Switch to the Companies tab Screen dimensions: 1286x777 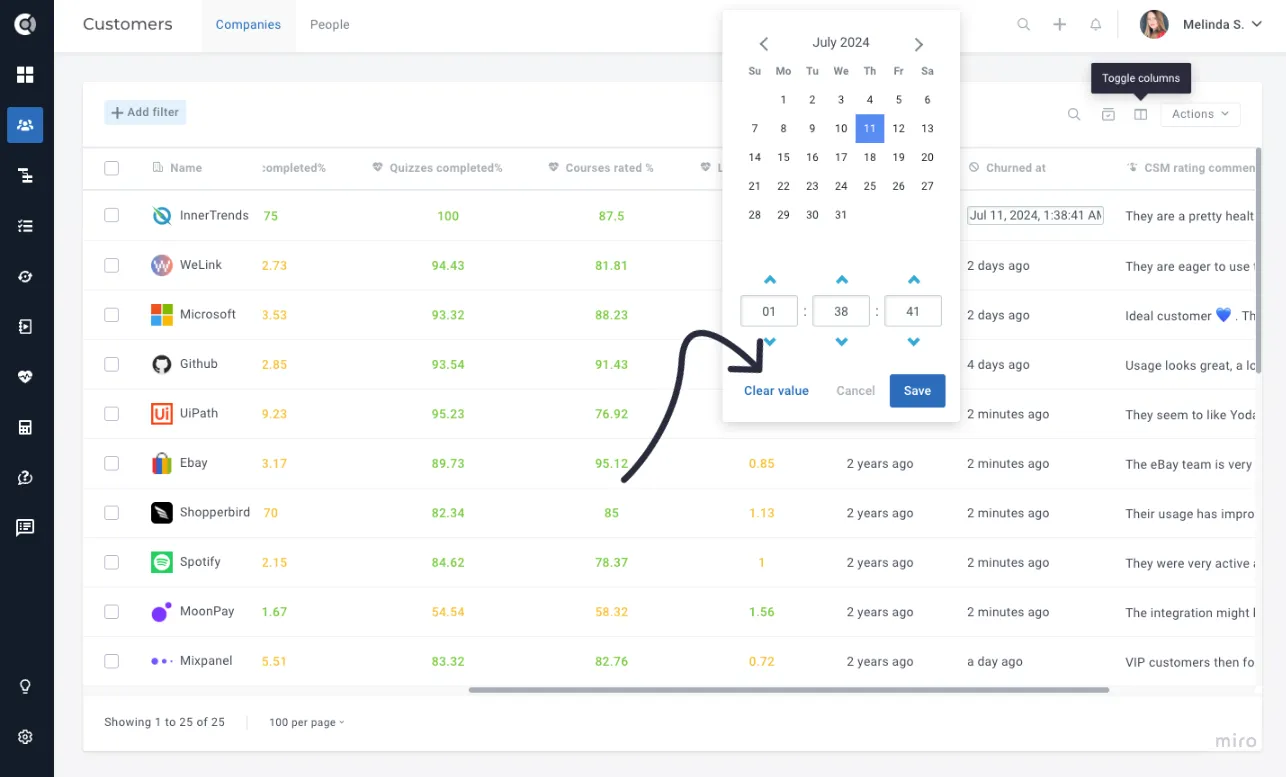pos(248,25)
